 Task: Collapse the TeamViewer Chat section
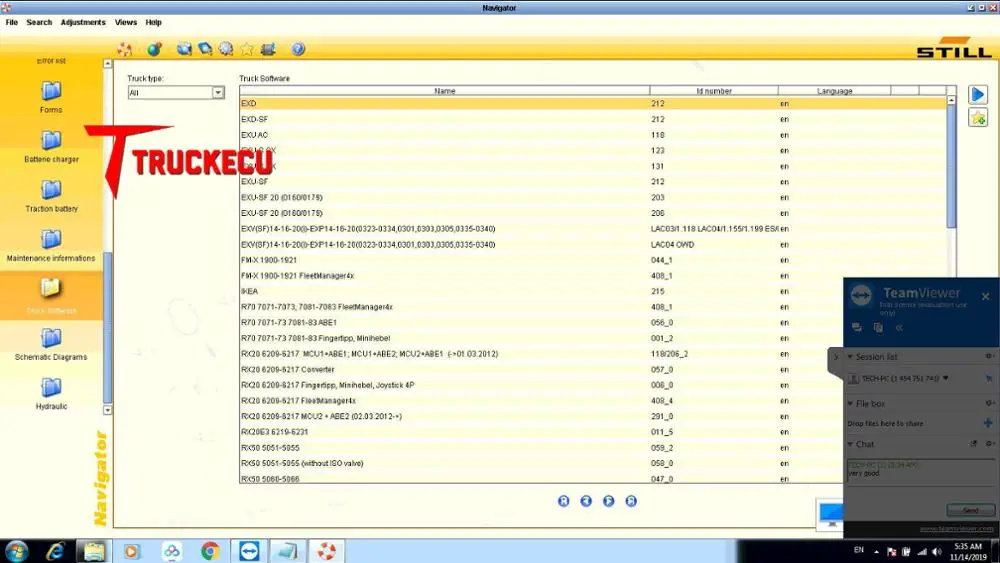tap(850, 444)
